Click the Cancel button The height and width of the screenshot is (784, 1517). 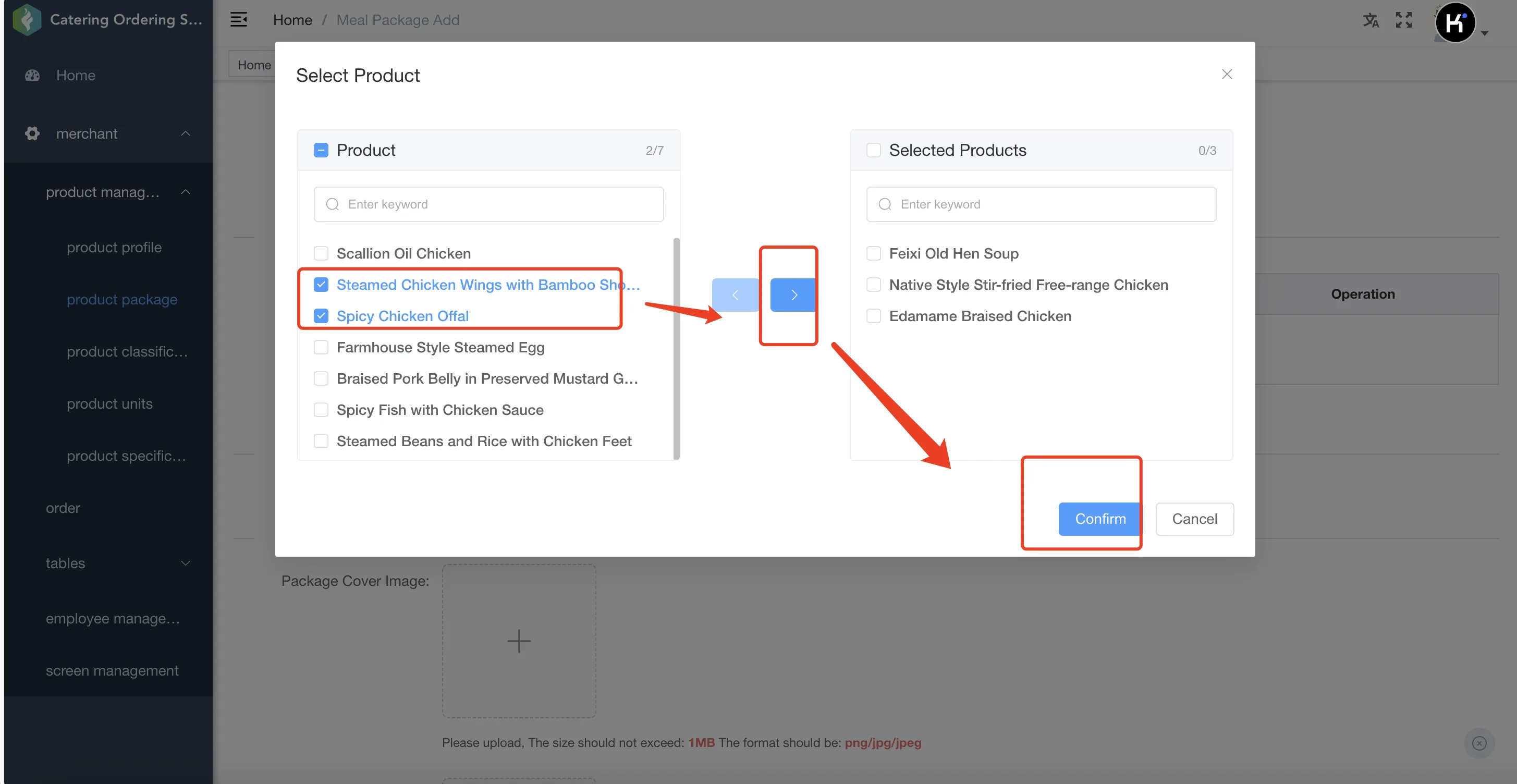click(1194, 519)
